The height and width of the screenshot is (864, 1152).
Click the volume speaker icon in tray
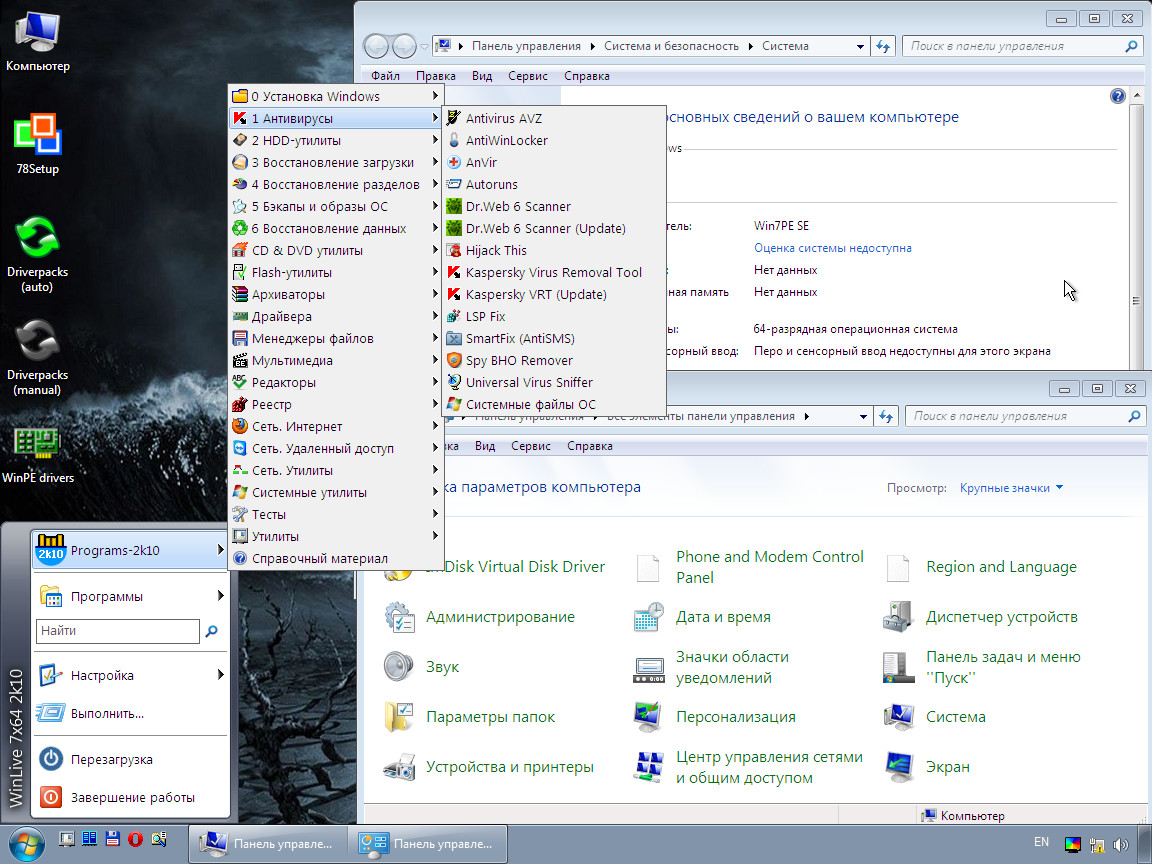point(1121,843)
